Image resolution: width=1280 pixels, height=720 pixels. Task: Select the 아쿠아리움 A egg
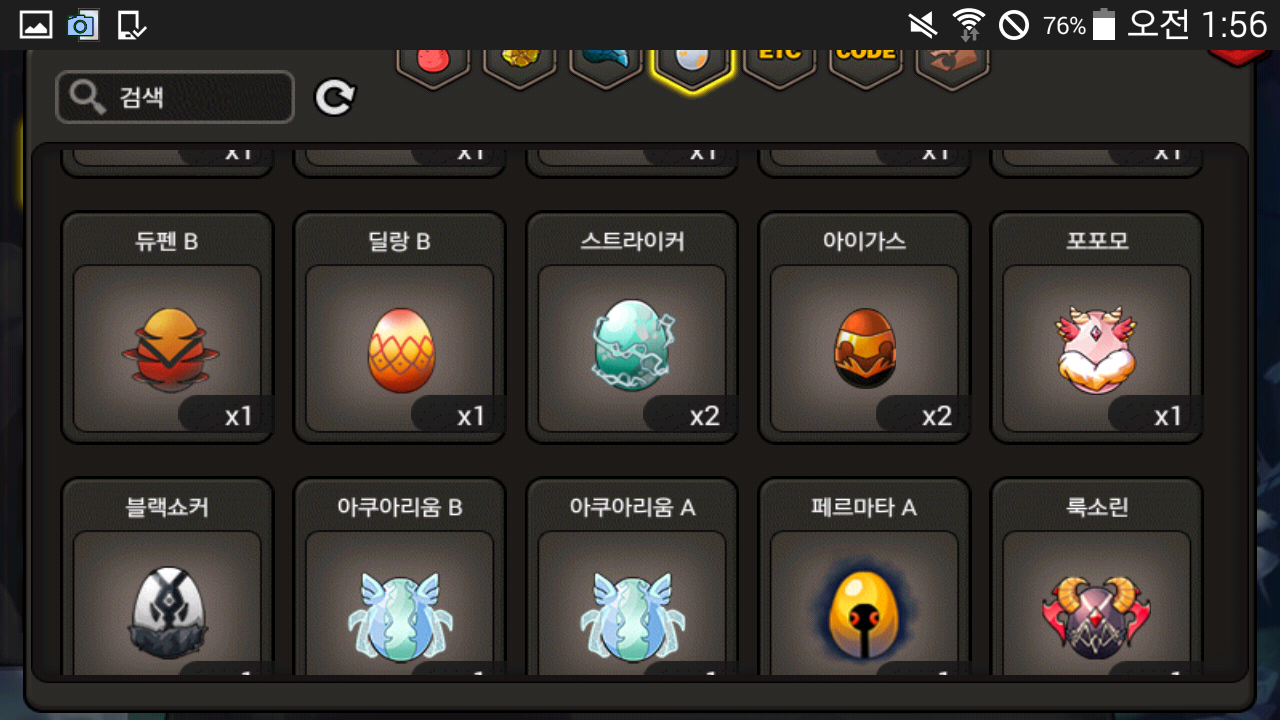(x=632, y=577)
